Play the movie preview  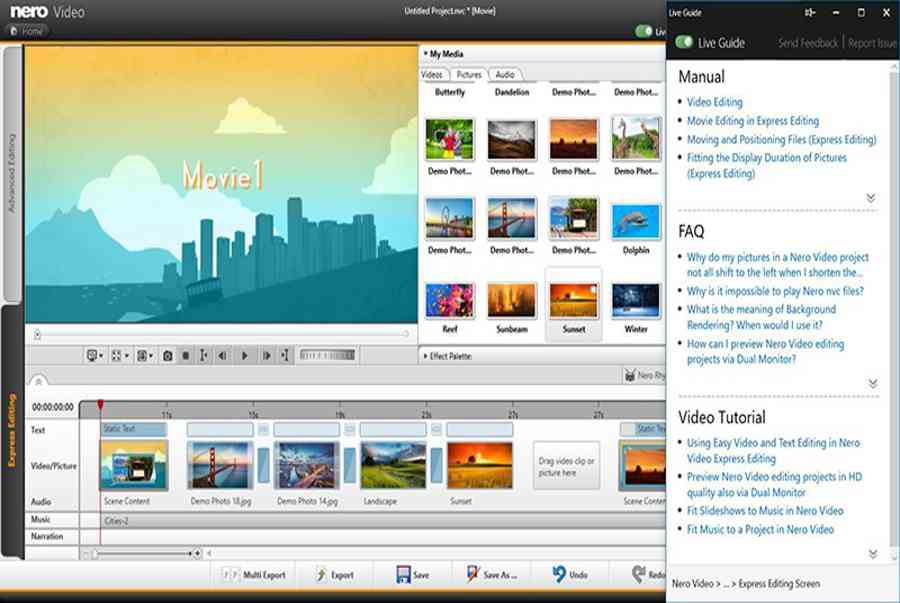tap(245, 356)
